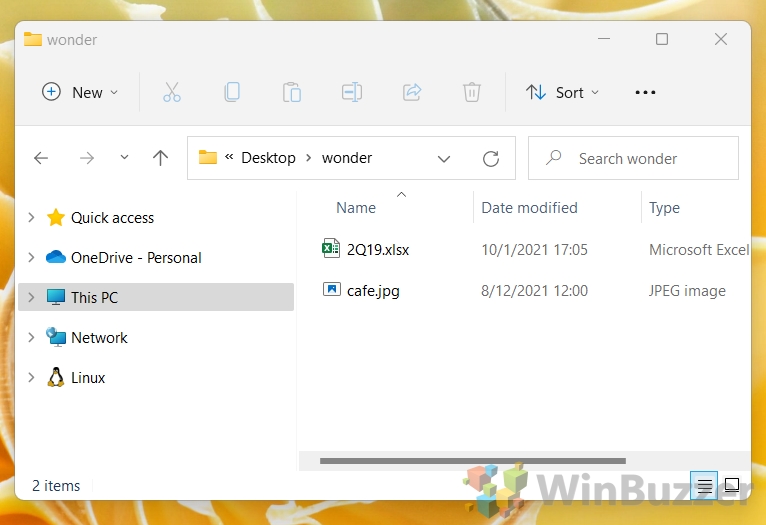Click the horizontal scrollbar thumb
Screen dimensions: 766x525
point(472,461)
